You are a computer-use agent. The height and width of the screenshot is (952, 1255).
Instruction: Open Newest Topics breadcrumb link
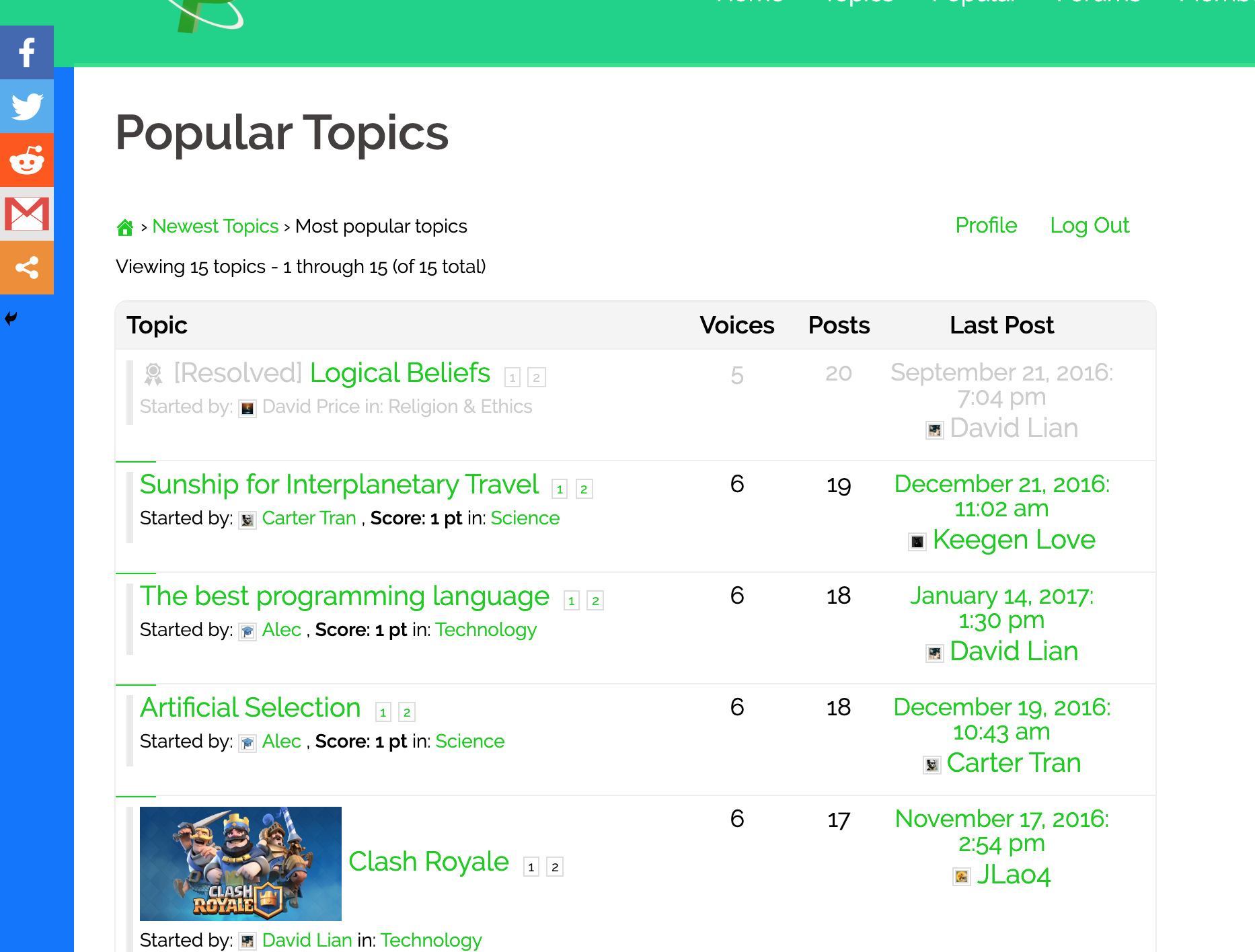click(215, 227)
